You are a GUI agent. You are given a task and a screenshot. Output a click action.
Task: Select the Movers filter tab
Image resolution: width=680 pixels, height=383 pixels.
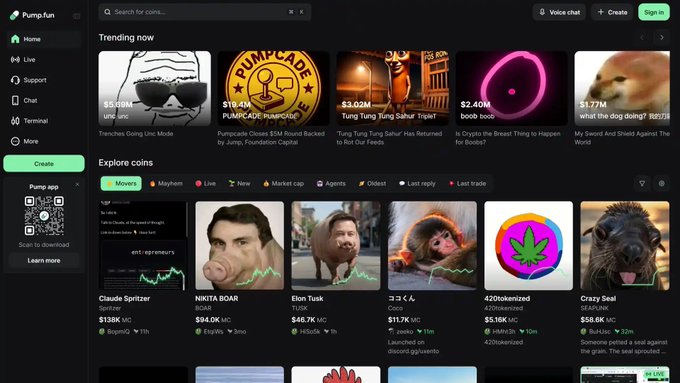(121, 183)
